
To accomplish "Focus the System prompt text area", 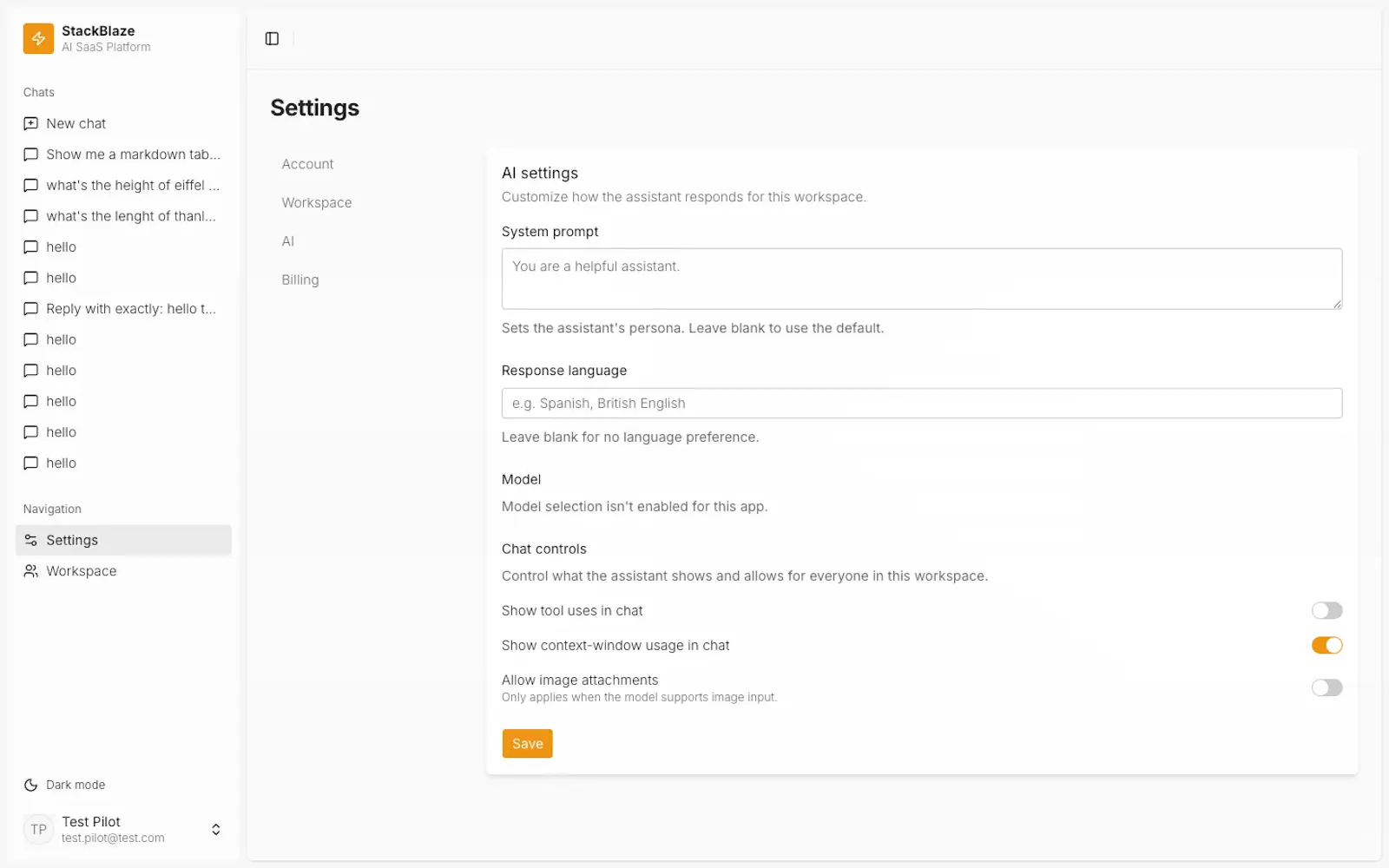I will click(922, 279).
